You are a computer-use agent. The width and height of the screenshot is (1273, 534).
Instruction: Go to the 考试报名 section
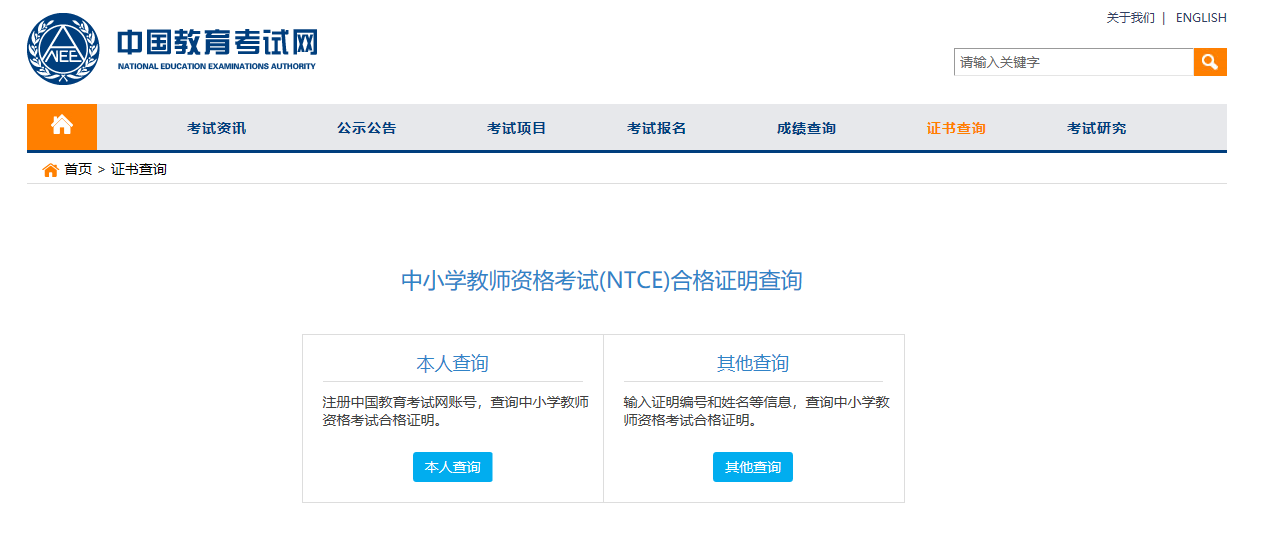(x=656, y=128)
